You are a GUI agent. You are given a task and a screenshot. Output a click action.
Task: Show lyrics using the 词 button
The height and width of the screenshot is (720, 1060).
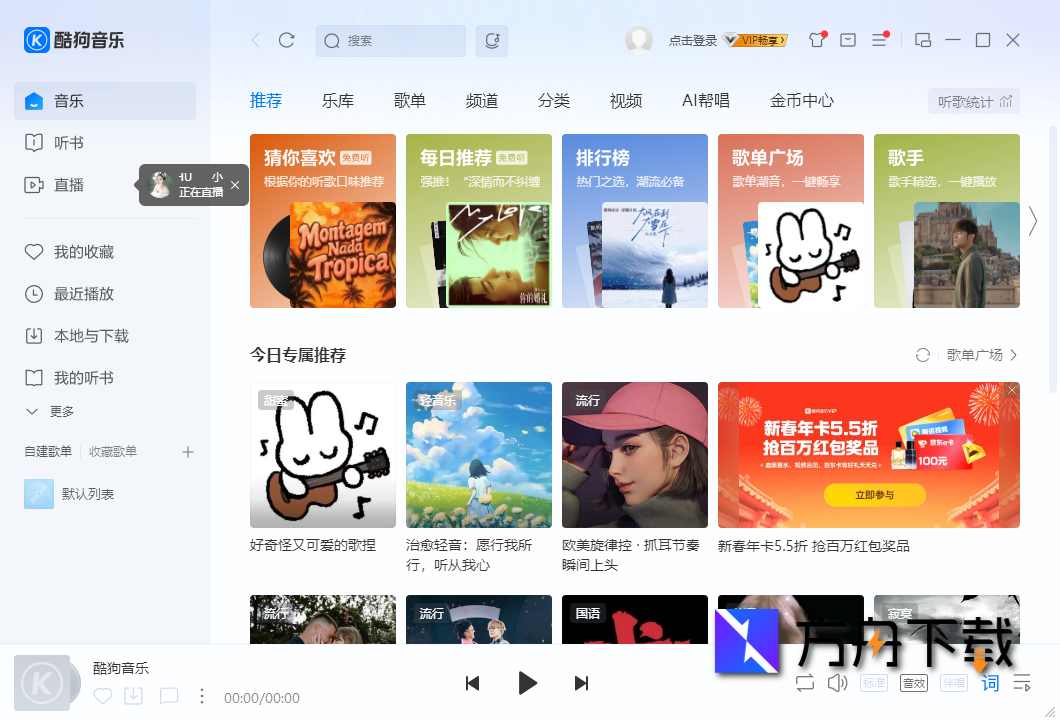990,683
